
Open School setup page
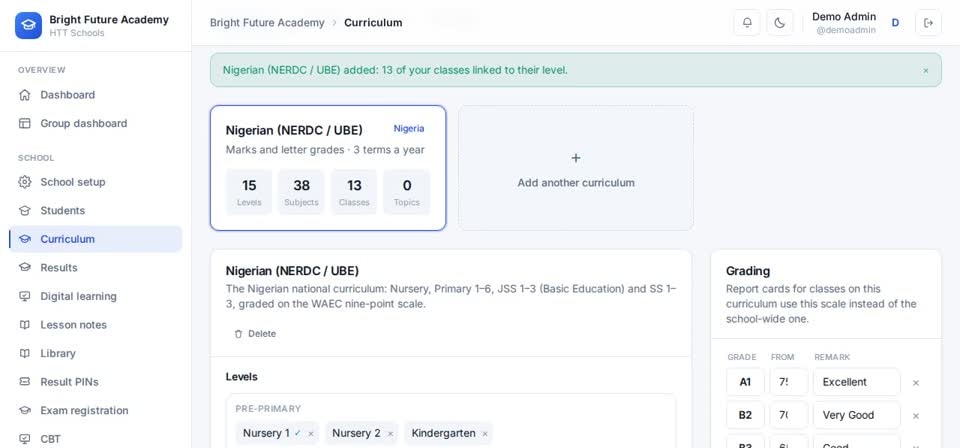(96, 182)
